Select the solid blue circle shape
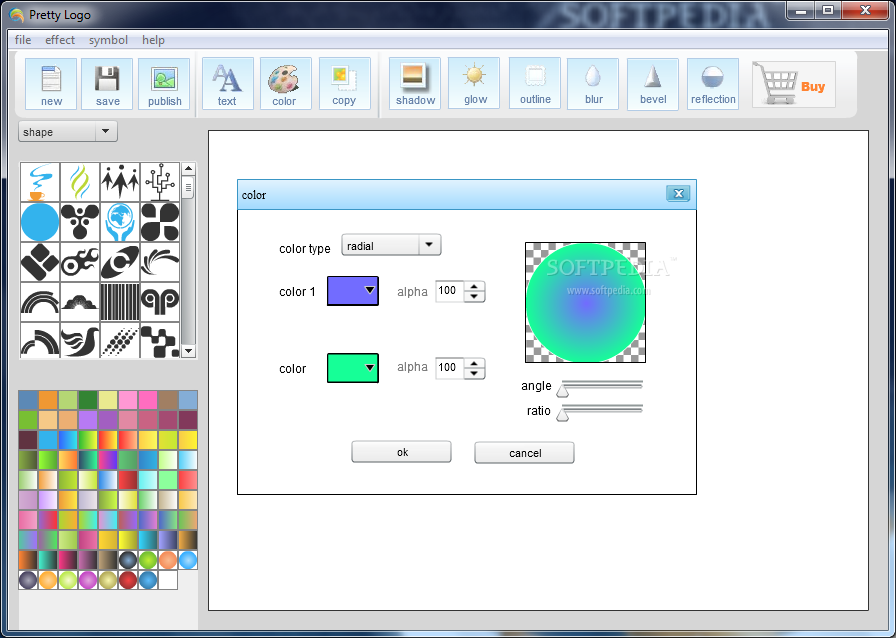The height and width of the screenshot is (638, 896). click(x=40, y=222)
